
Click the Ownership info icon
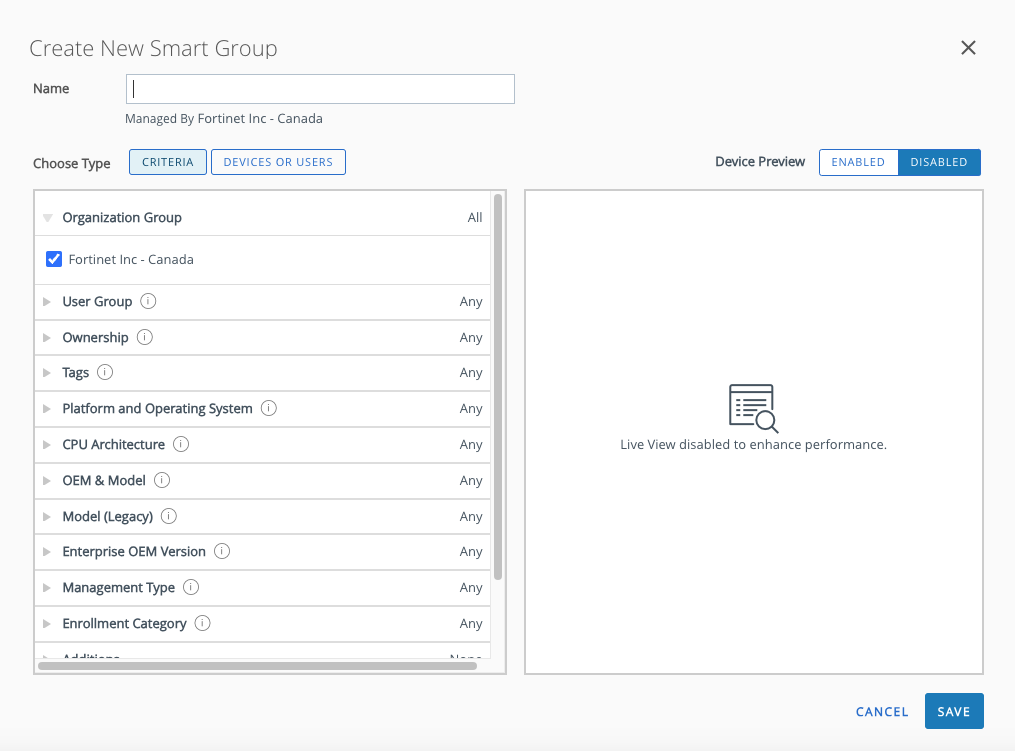point(144,337)
